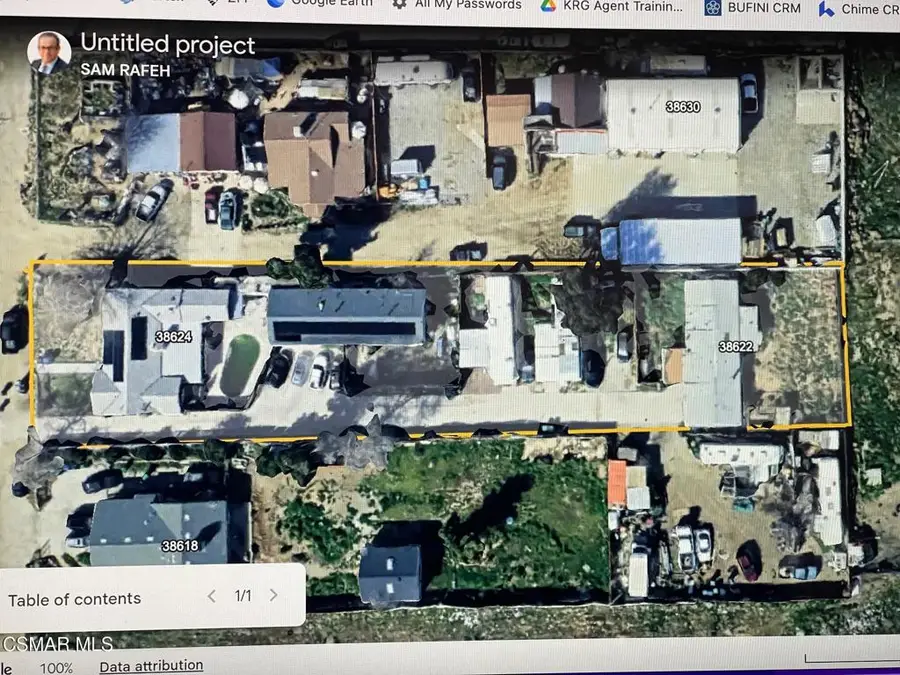
Task: Select the 38624 parcel label on the map
Action: click(173, 337)
